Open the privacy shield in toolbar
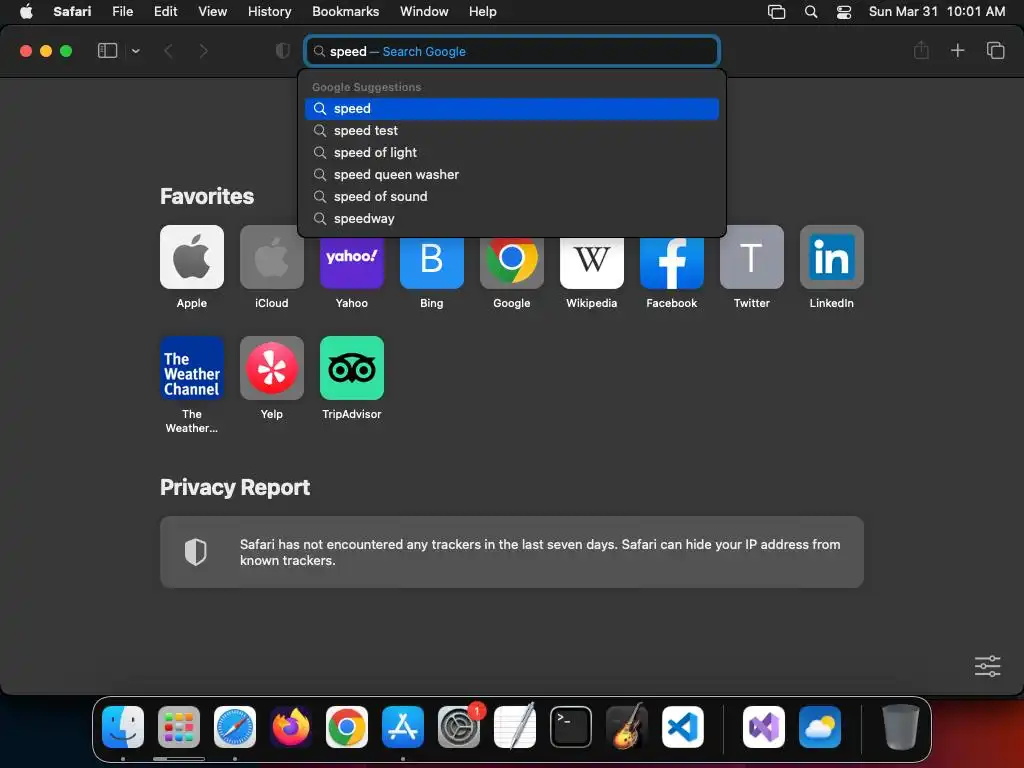 [x=283, y=50]
